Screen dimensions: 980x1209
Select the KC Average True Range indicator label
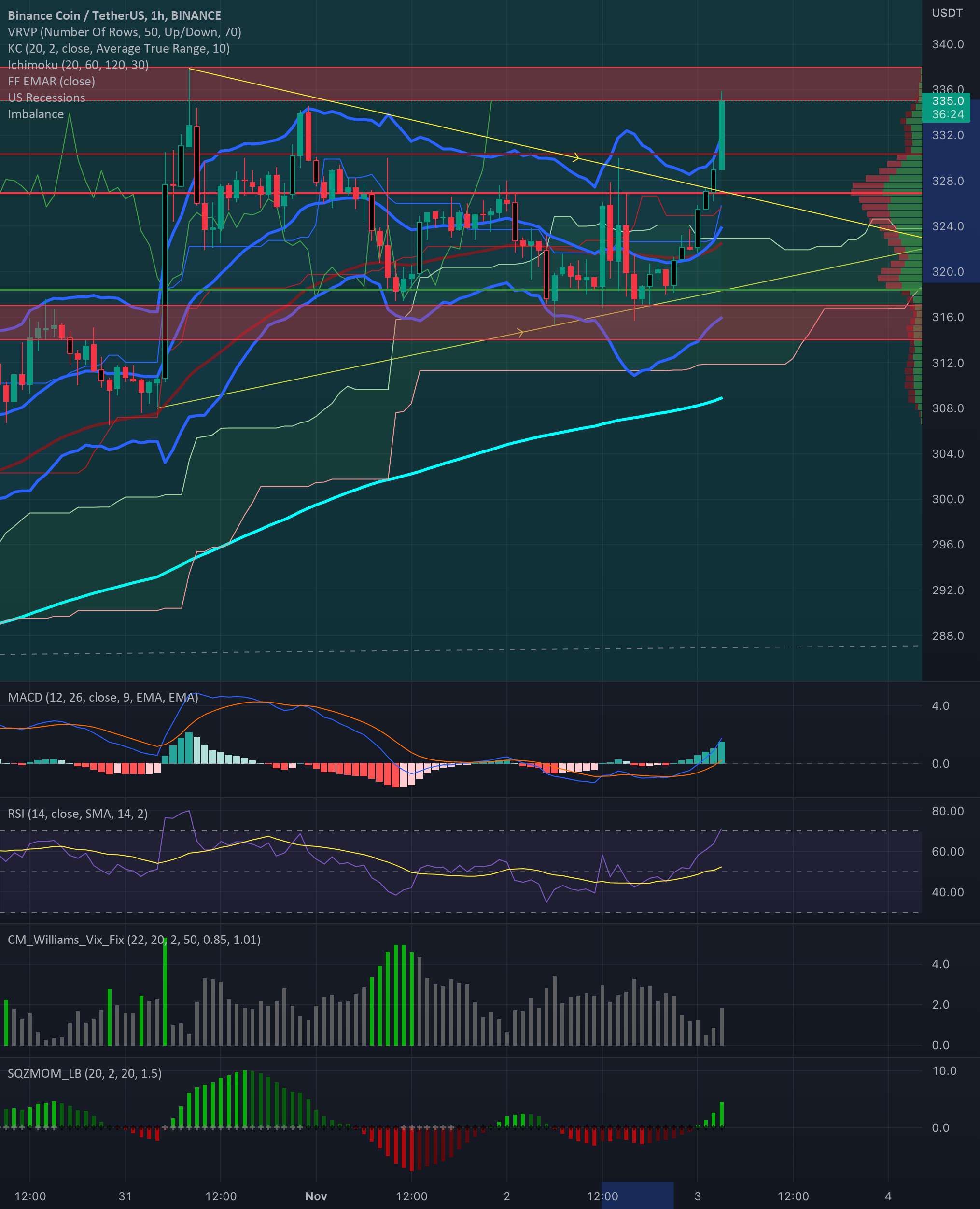click(119, 49)
